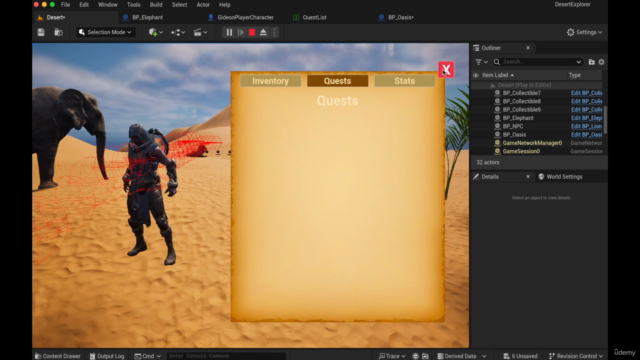Toggle the Outliner visibility eye column
The image size is (640, 360).
(476, 75)
